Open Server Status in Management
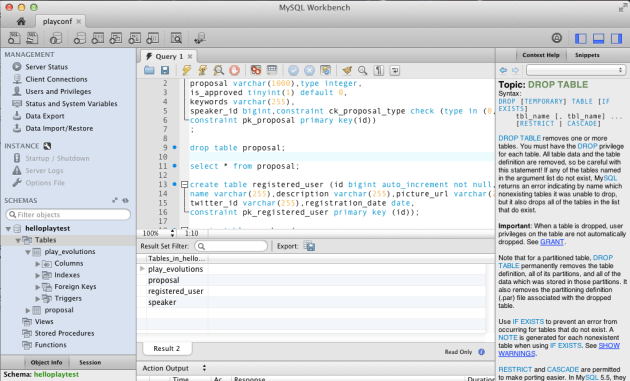 (x=47, y=67)
